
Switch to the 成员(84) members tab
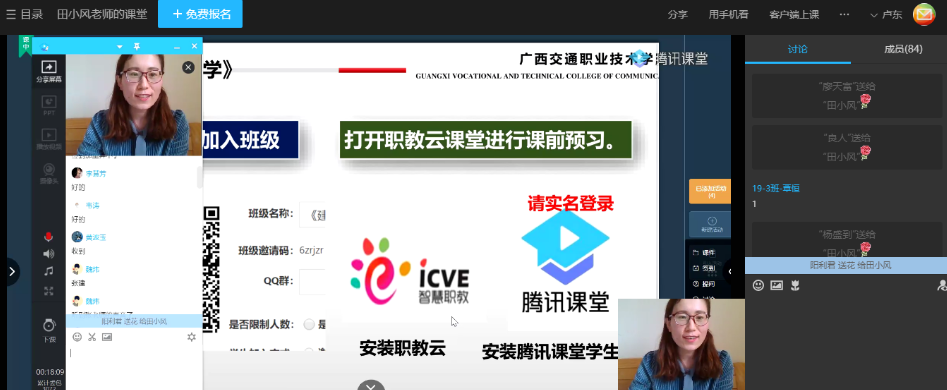point(903,50)
